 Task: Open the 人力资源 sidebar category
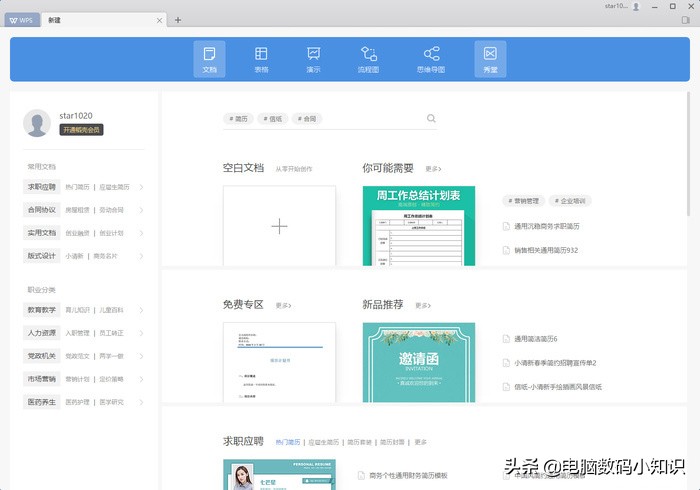[x=42, y=333]
